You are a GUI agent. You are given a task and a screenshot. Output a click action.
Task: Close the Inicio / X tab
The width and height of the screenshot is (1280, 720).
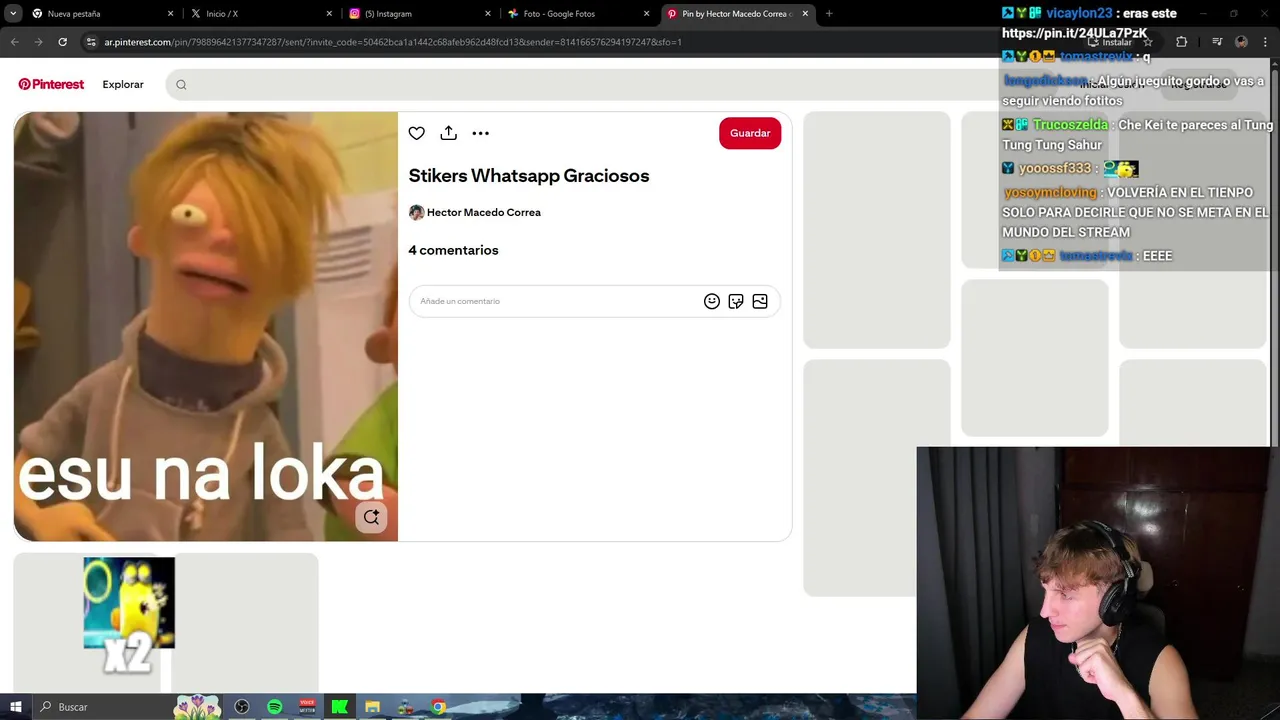coord(329,14)
